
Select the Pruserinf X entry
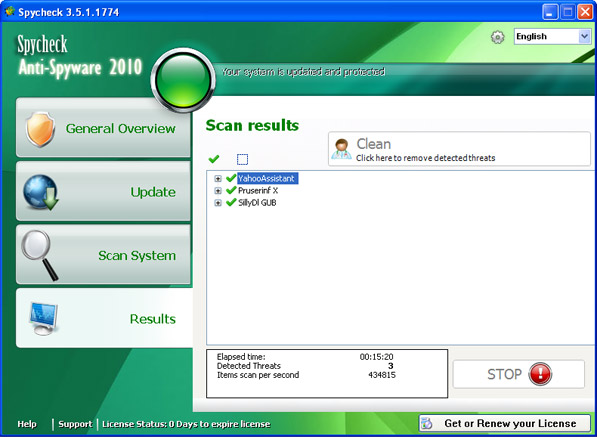tap(258, 191)
